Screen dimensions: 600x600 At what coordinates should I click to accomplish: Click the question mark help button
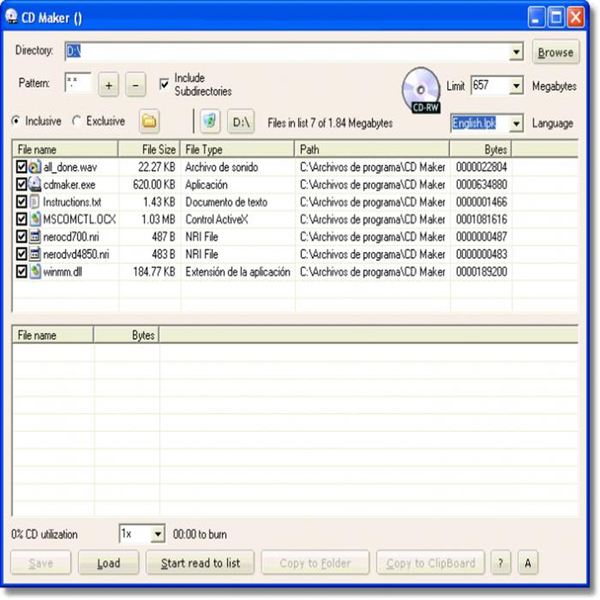click(x=501, y=562)
